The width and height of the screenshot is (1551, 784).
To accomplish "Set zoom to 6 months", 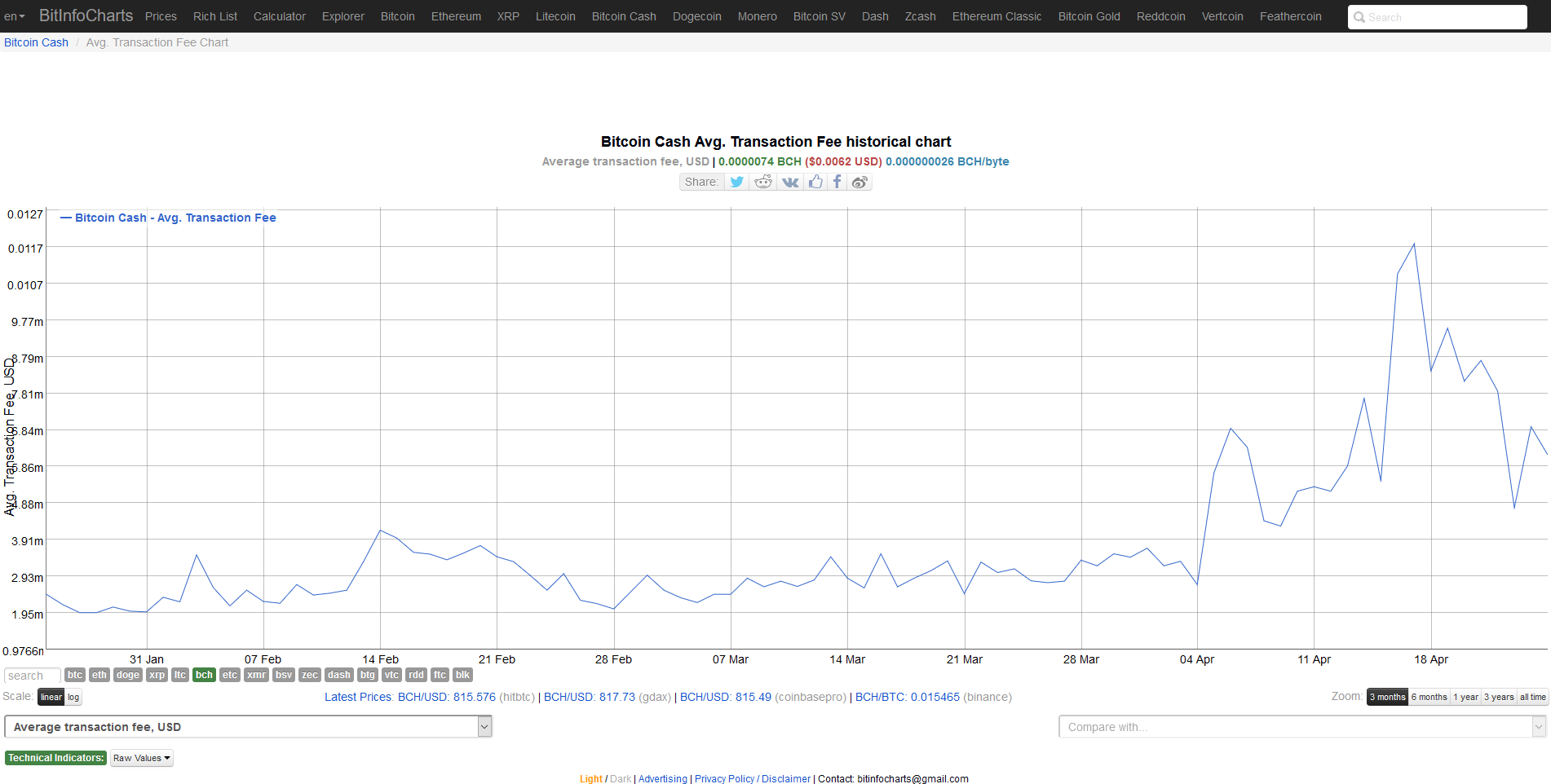I will point(1429,697).
